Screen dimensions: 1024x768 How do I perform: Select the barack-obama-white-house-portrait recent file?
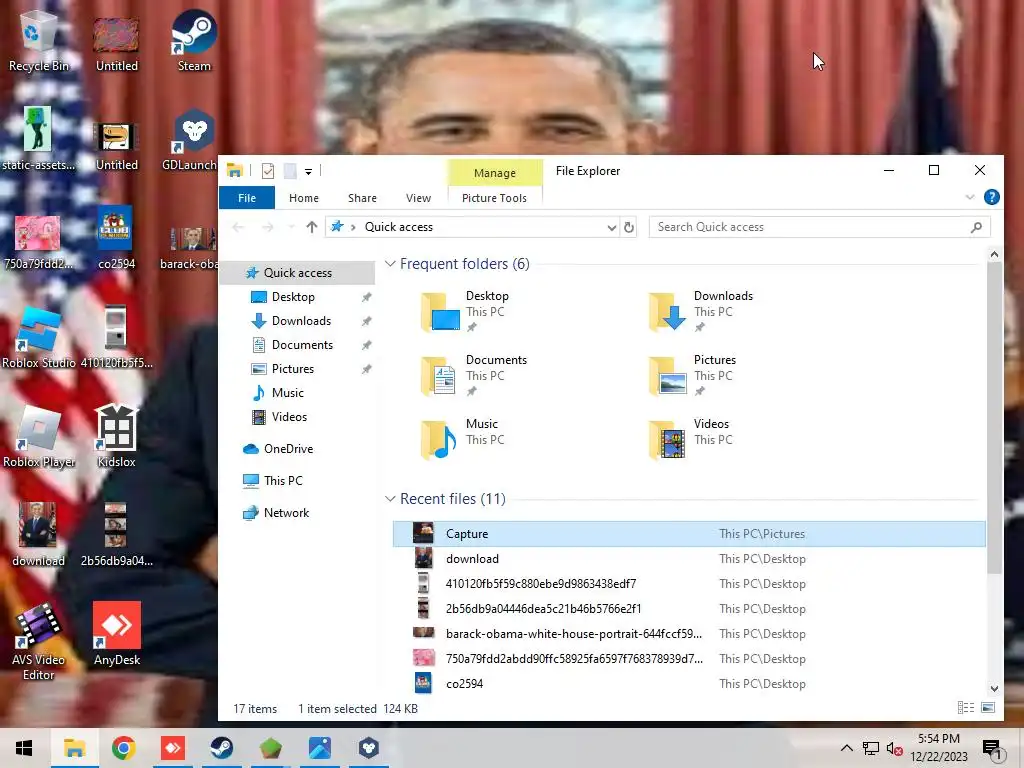coord(689,633)
